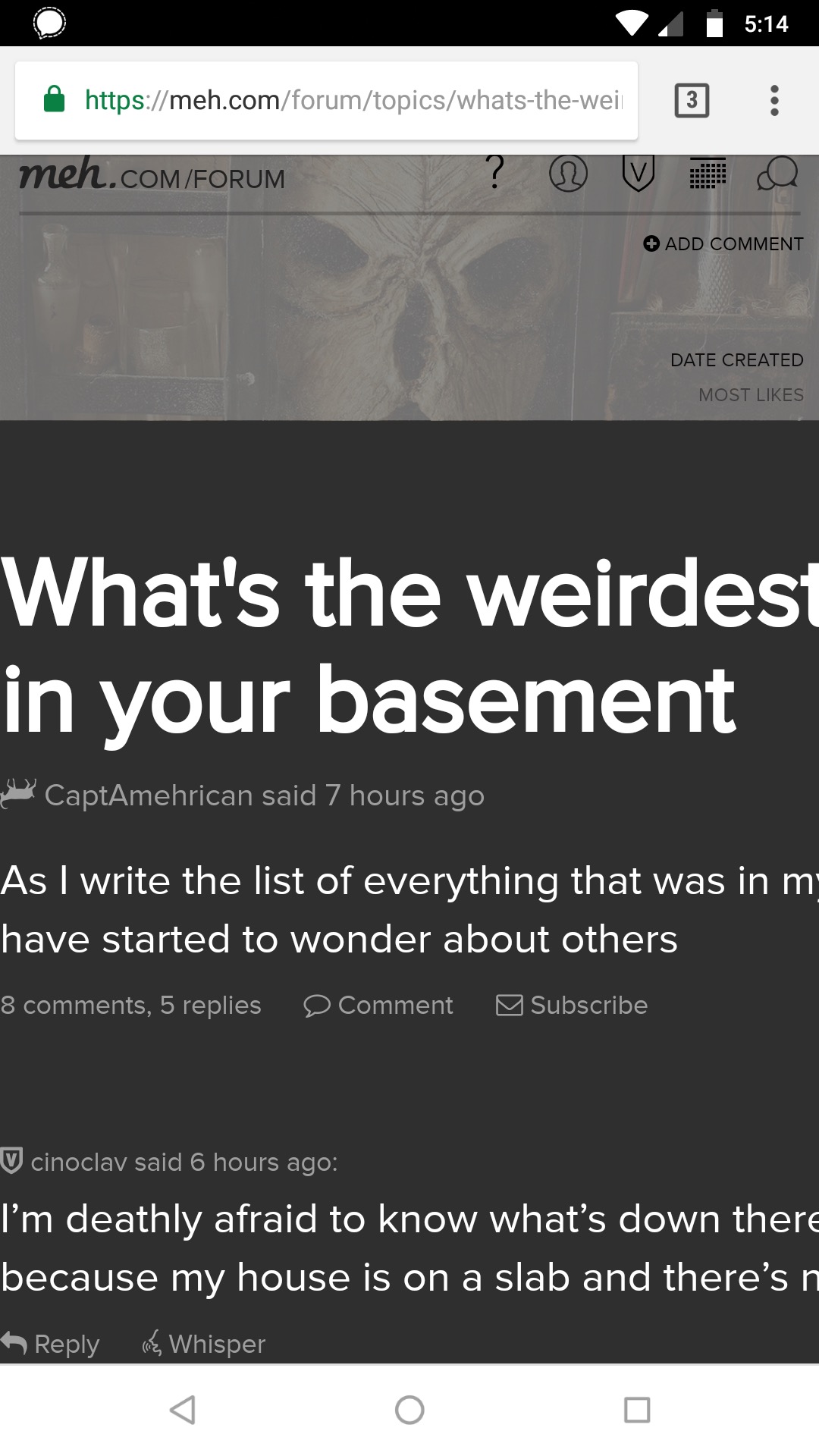Subscribe to this forum topic
819x1456 pixels.
click(x=572, y=1006)
